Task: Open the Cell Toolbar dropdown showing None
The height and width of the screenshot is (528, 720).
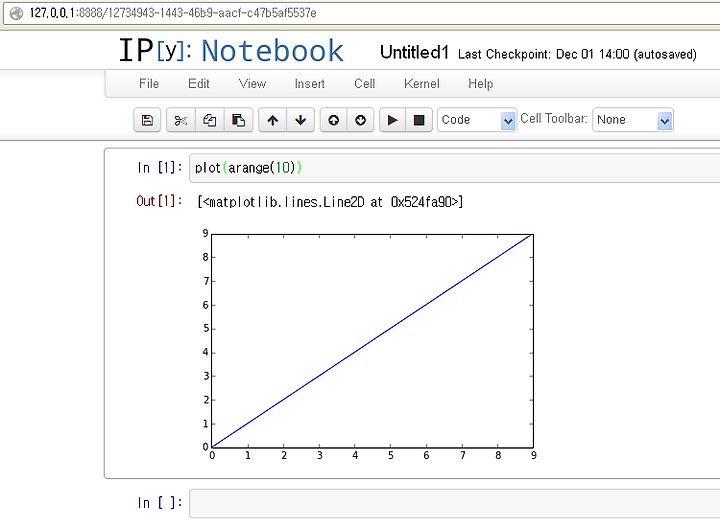Action: point(633,120)
